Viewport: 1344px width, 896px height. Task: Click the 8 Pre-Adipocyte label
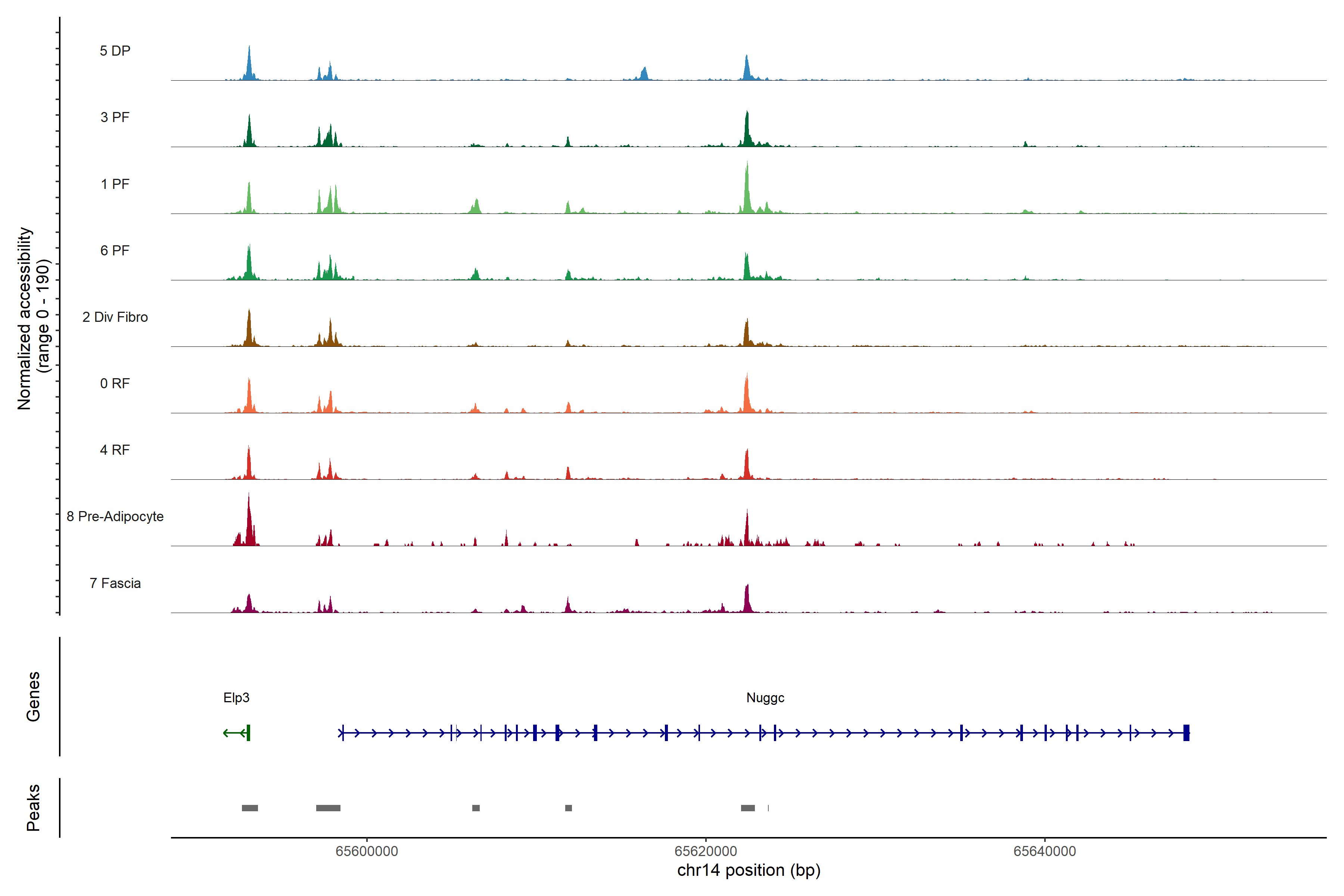click(x=115, y=517)
